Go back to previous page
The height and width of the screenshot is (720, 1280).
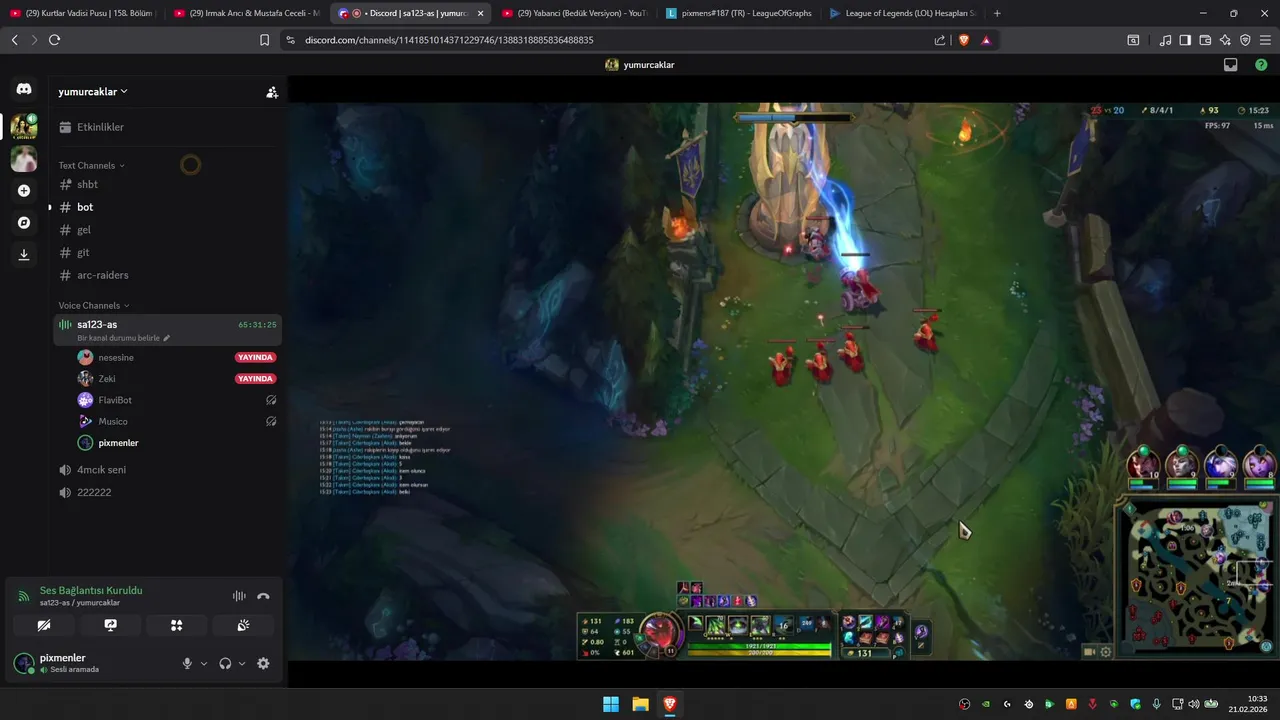[14, 40]
